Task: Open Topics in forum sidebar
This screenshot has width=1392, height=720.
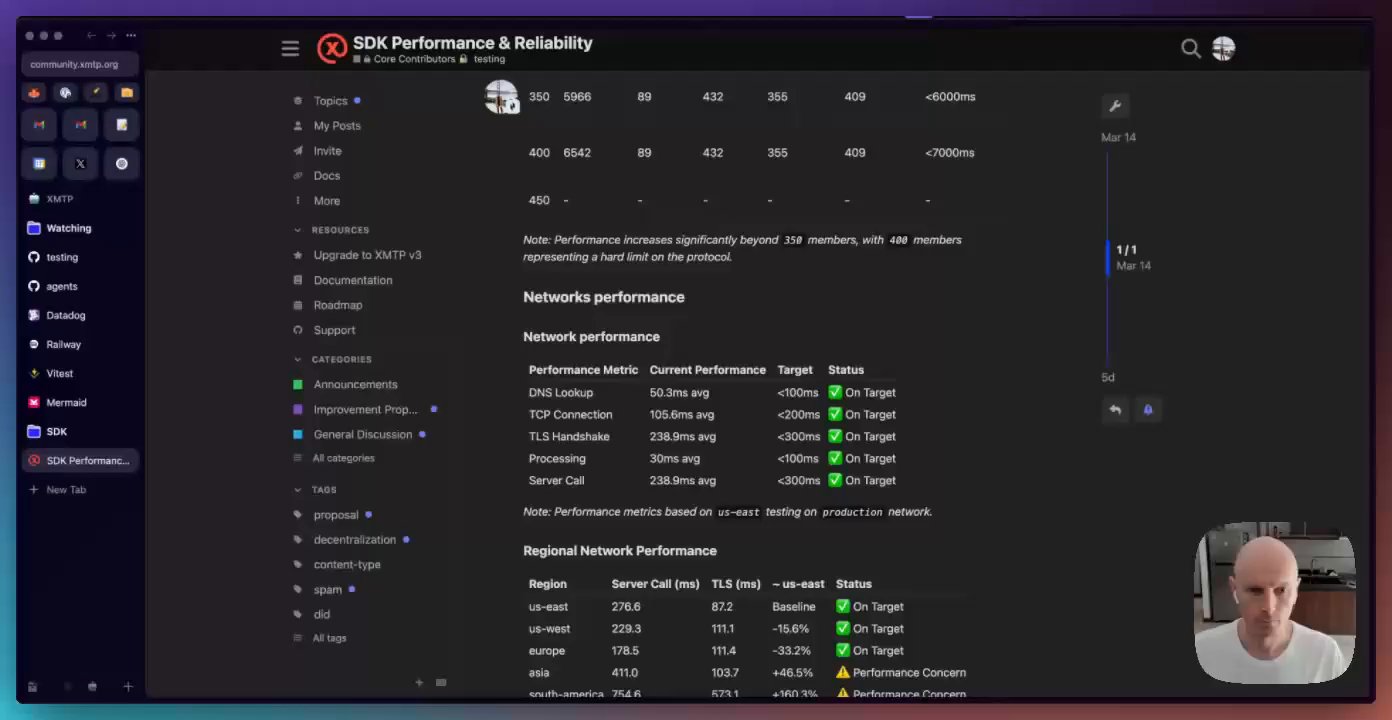Action: (x=330, y=101)
